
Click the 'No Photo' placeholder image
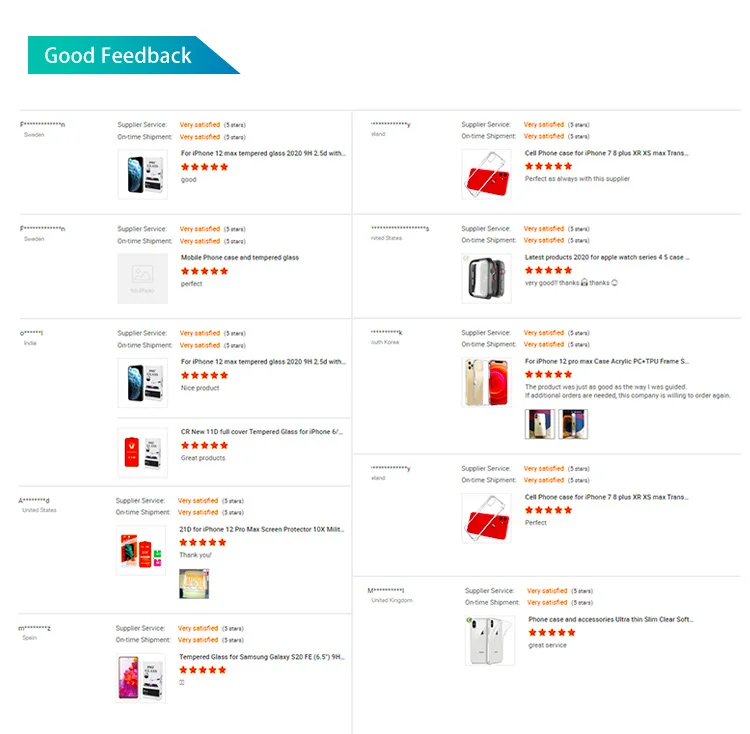coord(142,277)
